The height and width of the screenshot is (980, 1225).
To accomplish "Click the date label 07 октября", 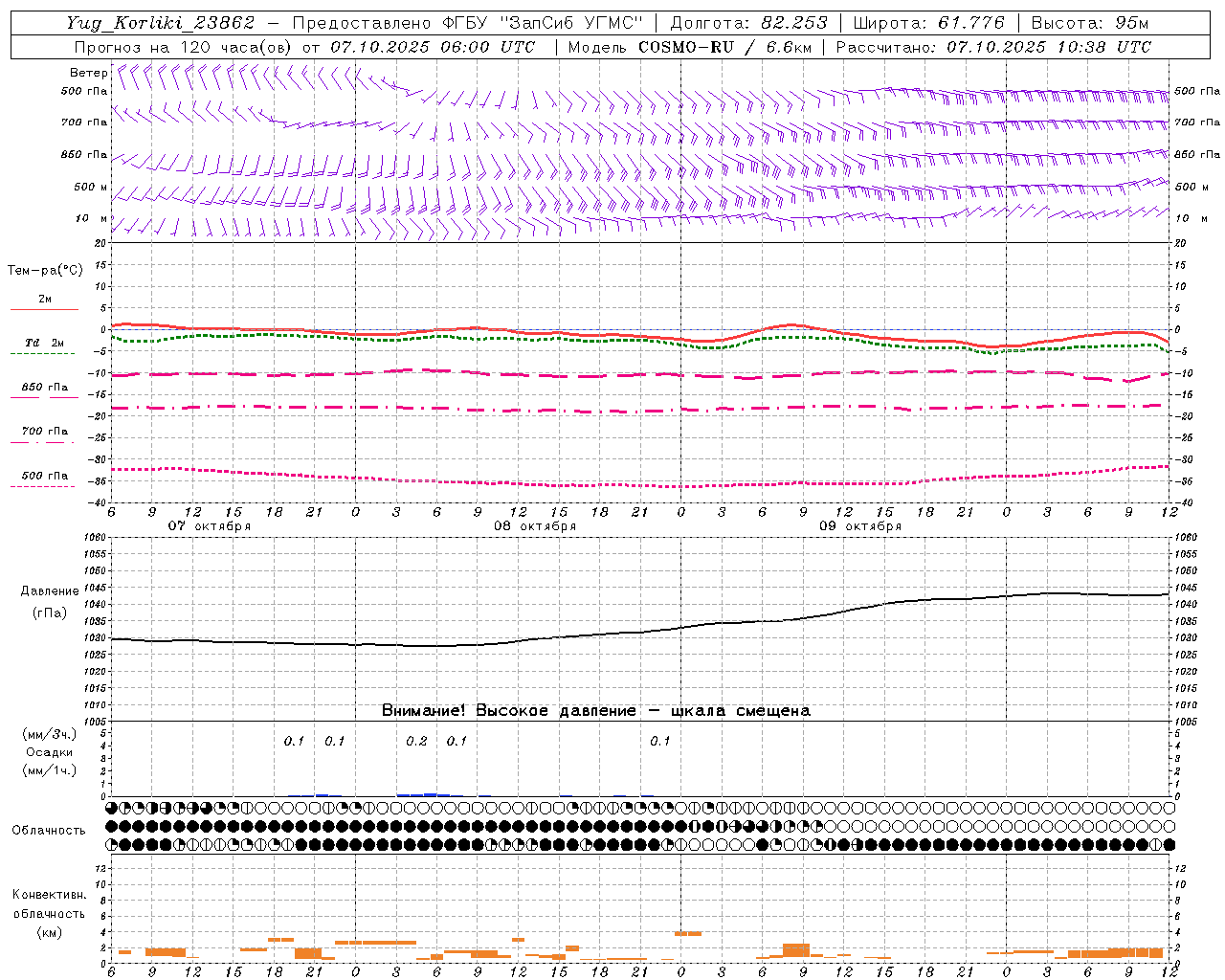I will coord(210,526).
